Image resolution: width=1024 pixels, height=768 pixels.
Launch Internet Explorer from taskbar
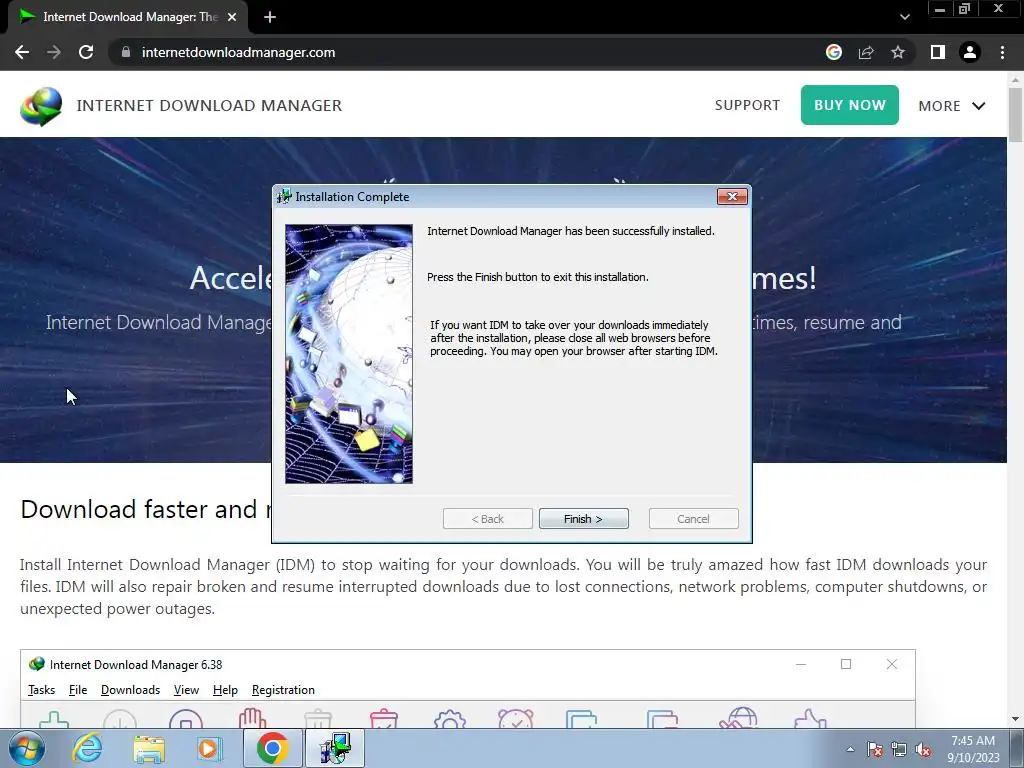click(87, 748)
